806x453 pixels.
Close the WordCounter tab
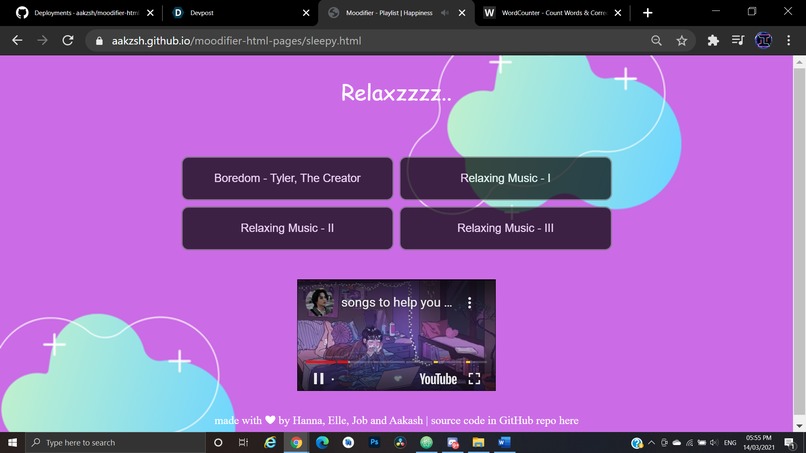pos(617,13)
